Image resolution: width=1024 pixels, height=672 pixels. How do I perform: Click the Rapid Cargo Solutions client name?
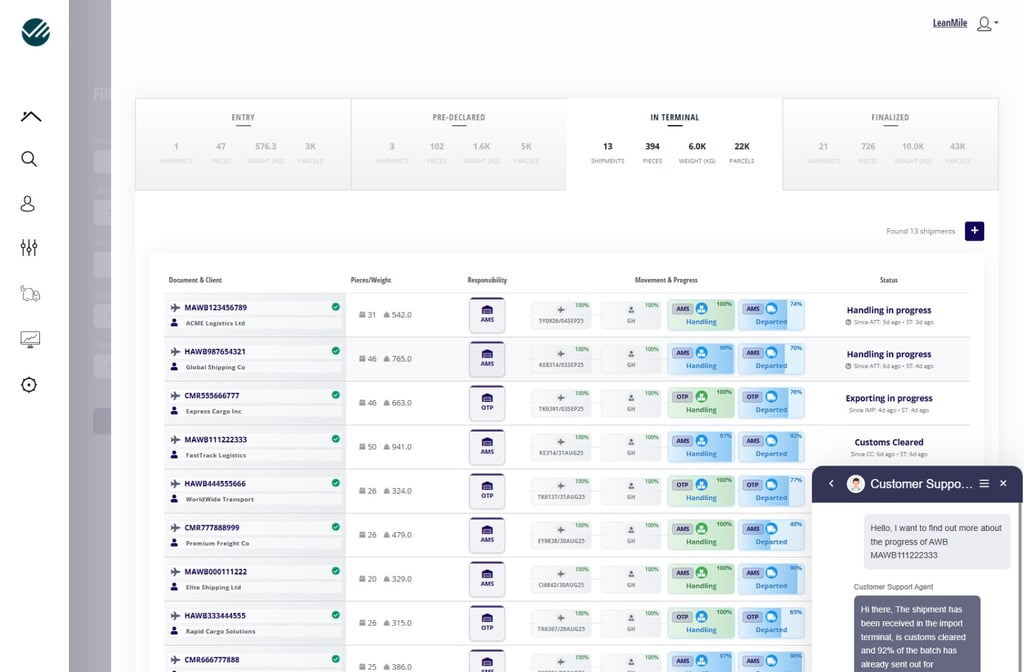coord(221,632)
